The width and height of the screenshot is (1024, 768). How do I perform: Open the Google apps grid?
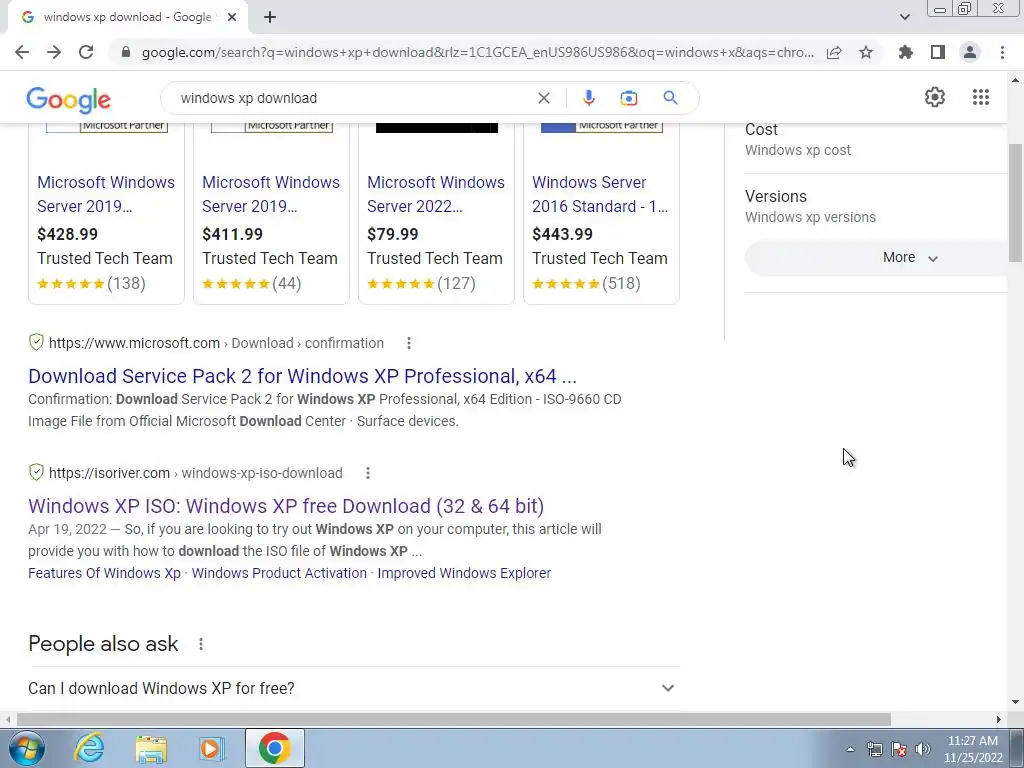[980, 97]
